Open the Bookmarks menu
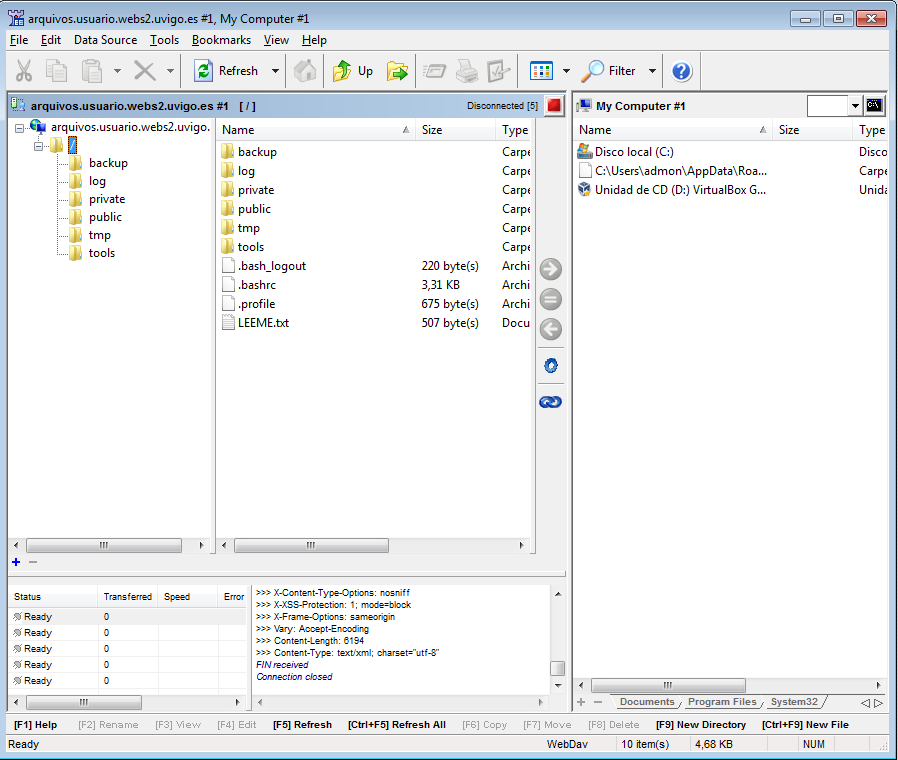The width and height of the screenshot is (898, 760). tap(221, 40)
